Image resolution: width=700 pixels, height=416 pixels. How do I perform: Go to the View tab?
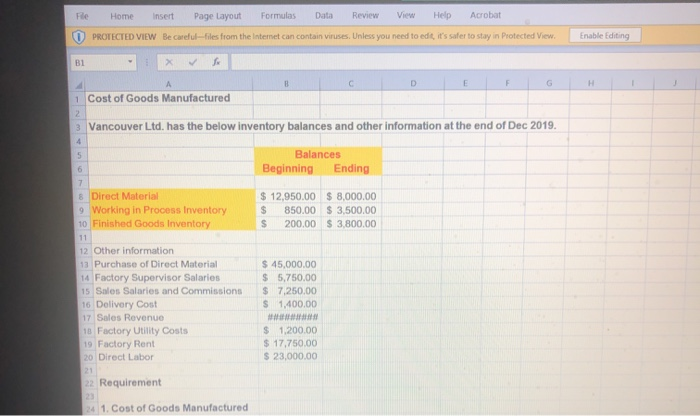406,15
